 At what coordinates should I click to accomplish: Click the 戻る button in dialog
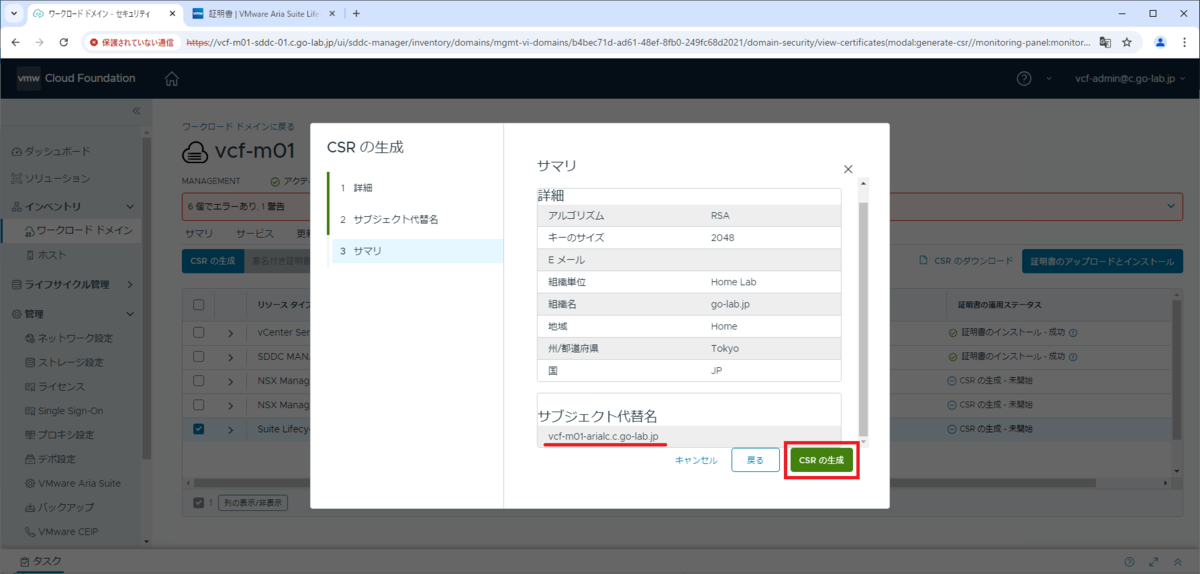755,460
